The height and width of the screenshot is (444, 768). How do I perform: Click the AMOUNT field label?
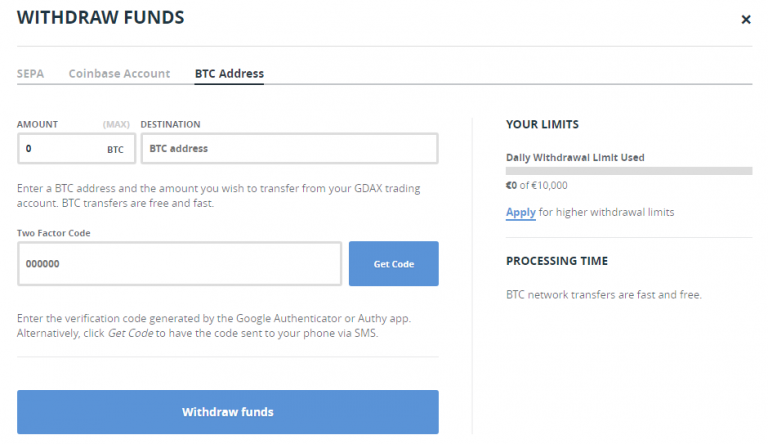tap(37, 124)
